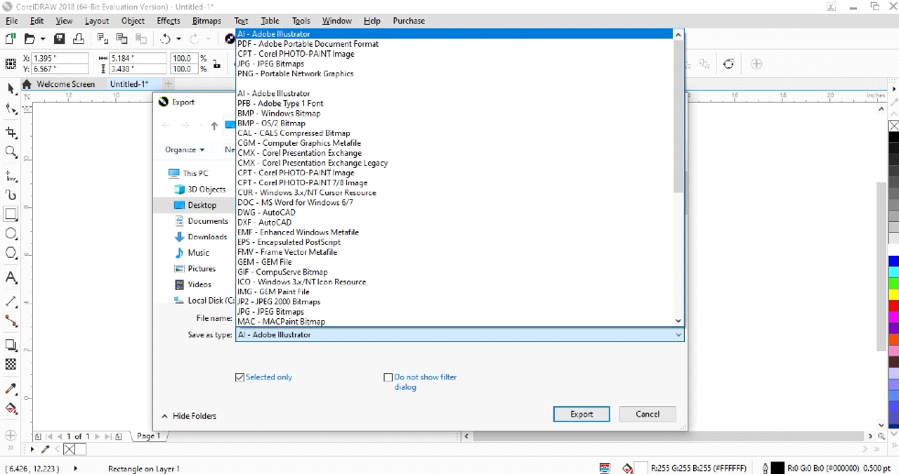Open the File menu
Screen dimensions: 899x474
pyautogui.click(x=11, y=21)
